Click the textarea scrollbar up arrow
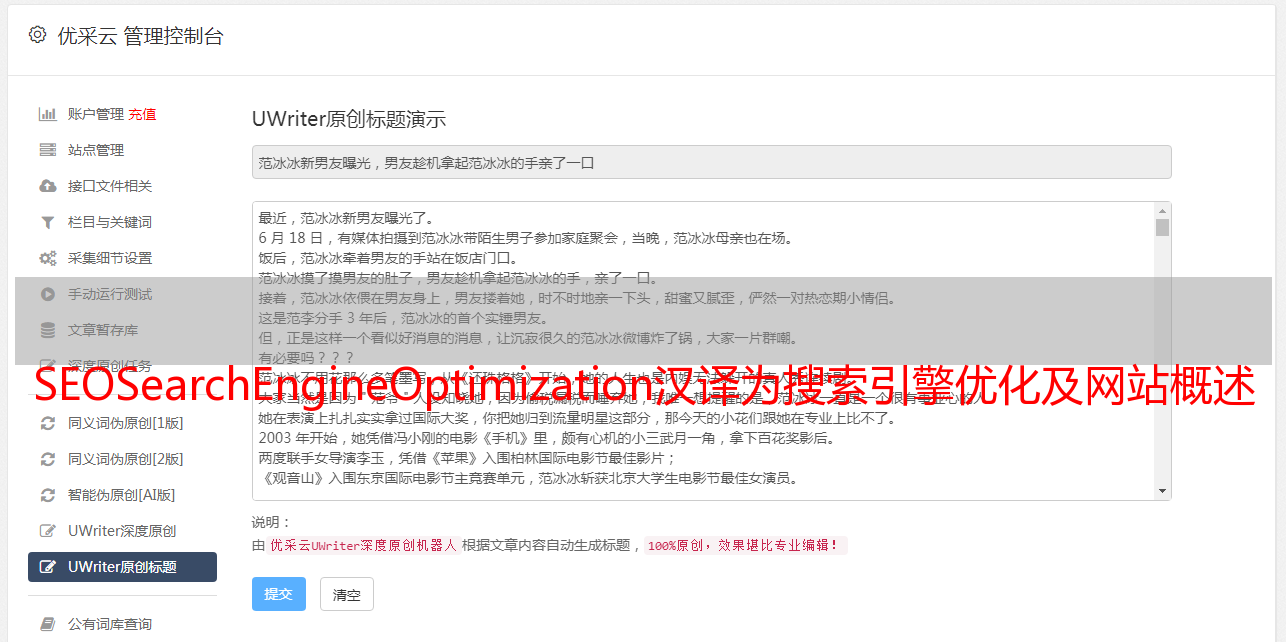 [x=1162, y=211]
